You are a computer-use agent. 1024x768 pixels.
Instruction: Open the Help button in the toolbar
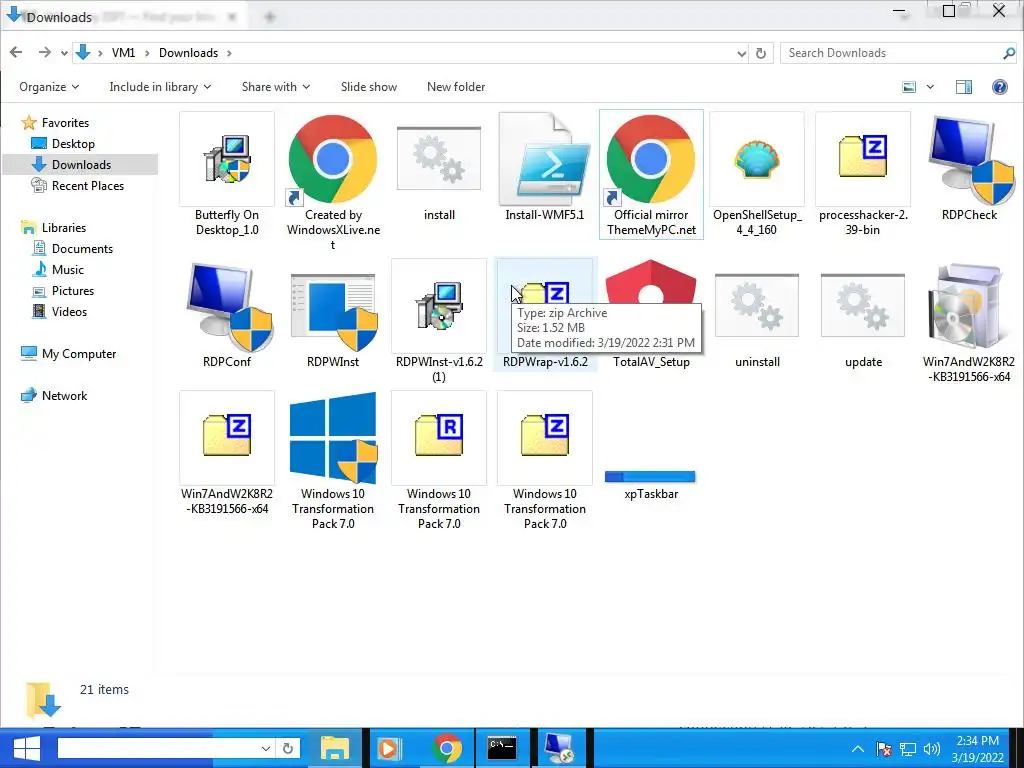pos(999,87)
